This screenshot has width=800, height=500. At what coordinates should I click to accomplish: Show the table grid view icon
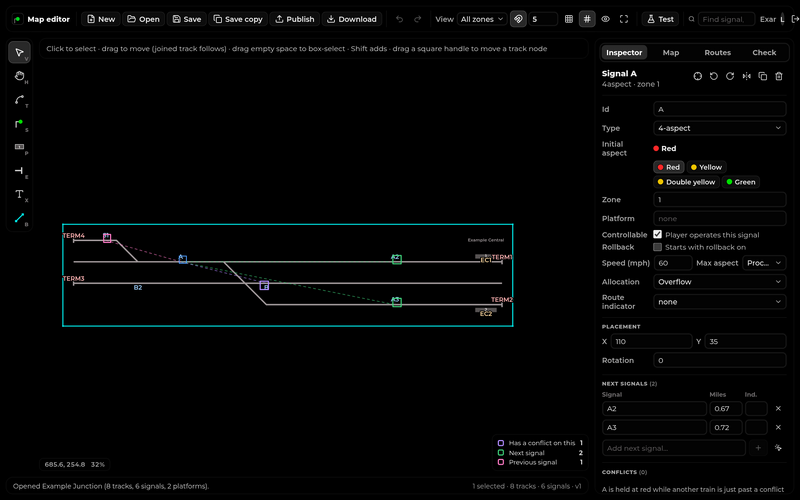(x=569, y=19)
